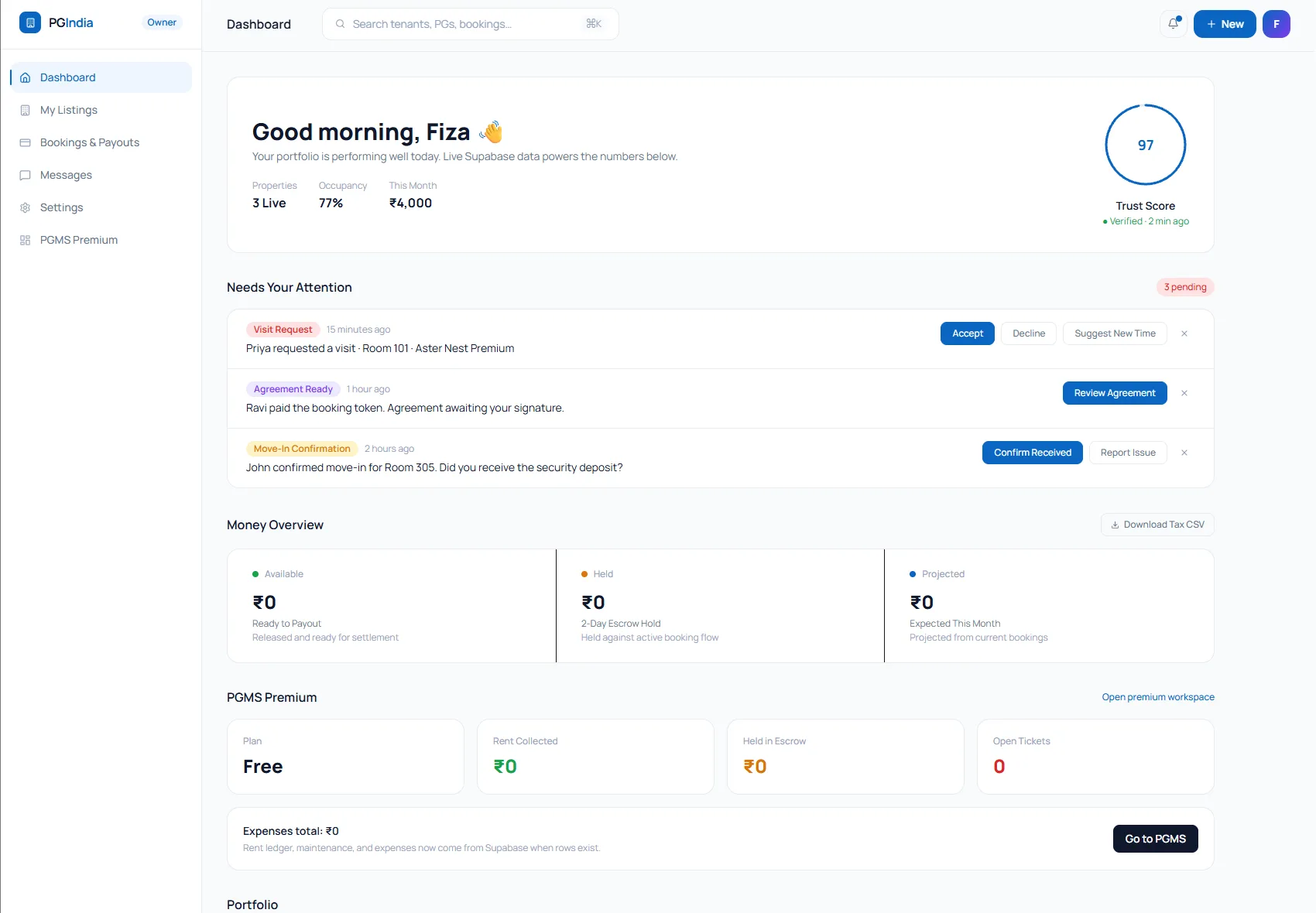The height and width of the screenshot is (913, 1316).
Task: Click "Verified · 2 min ago" status
Action: tap(1146, 221)
